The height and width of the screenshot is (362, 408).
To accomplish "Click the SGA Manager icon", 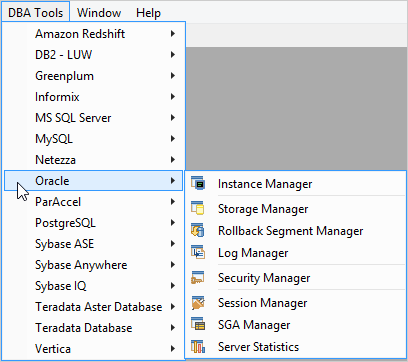I will point(198,324).
